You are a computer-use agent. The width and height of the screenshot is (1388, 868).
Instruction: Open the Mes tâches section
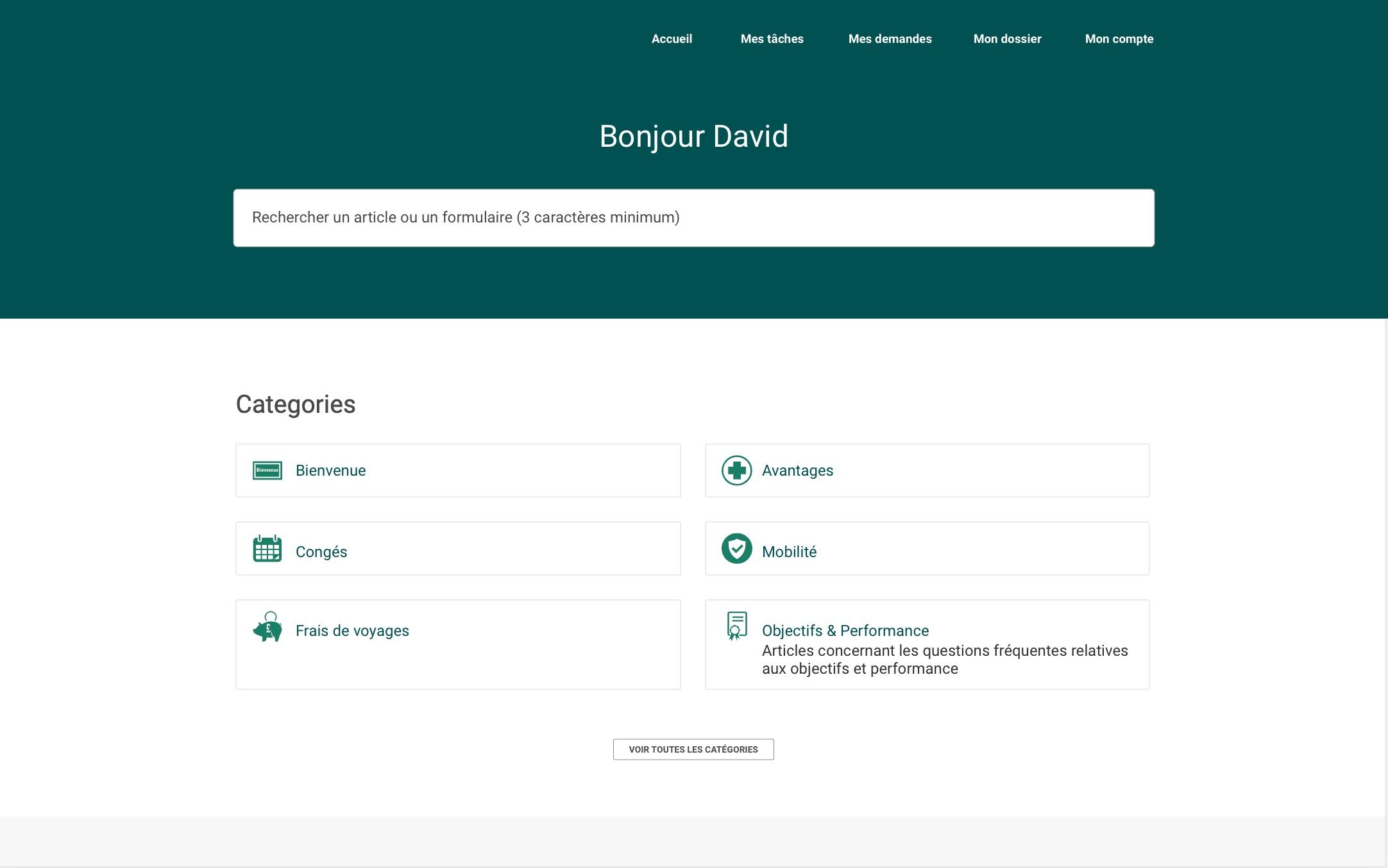(772, 39)
